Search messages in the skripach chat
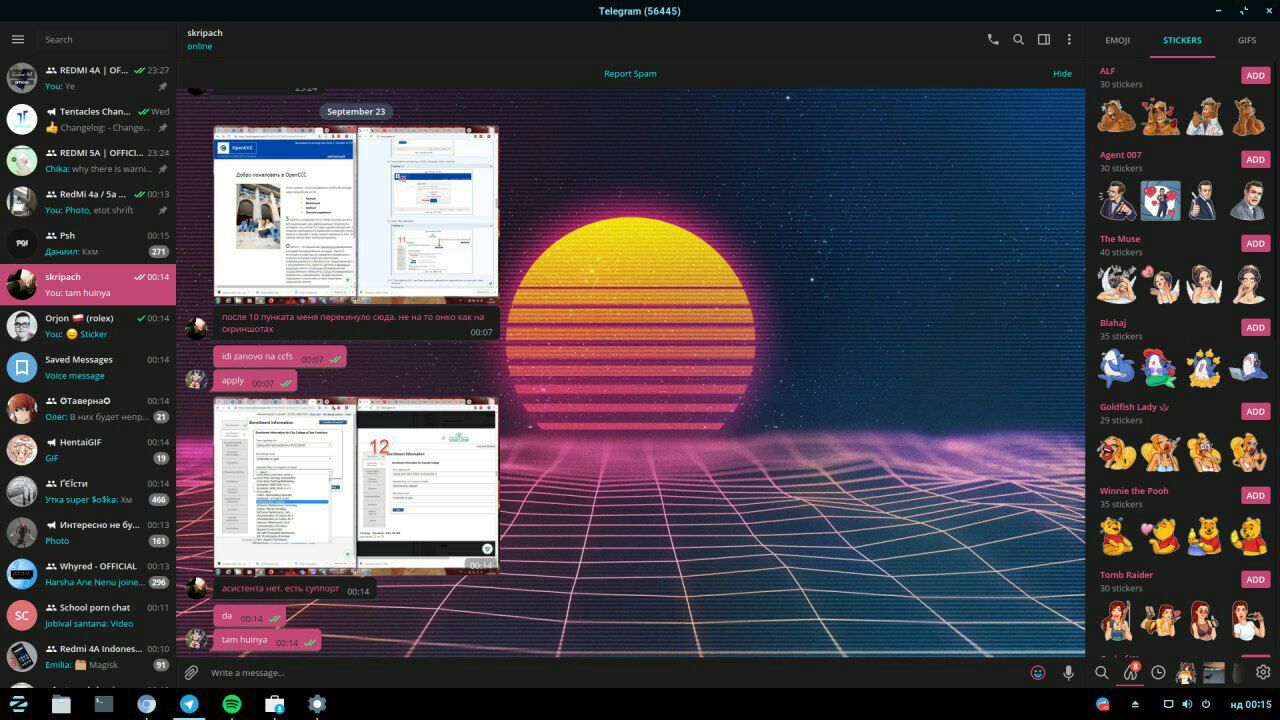Screen dimensions: 1280x720 1018,39
